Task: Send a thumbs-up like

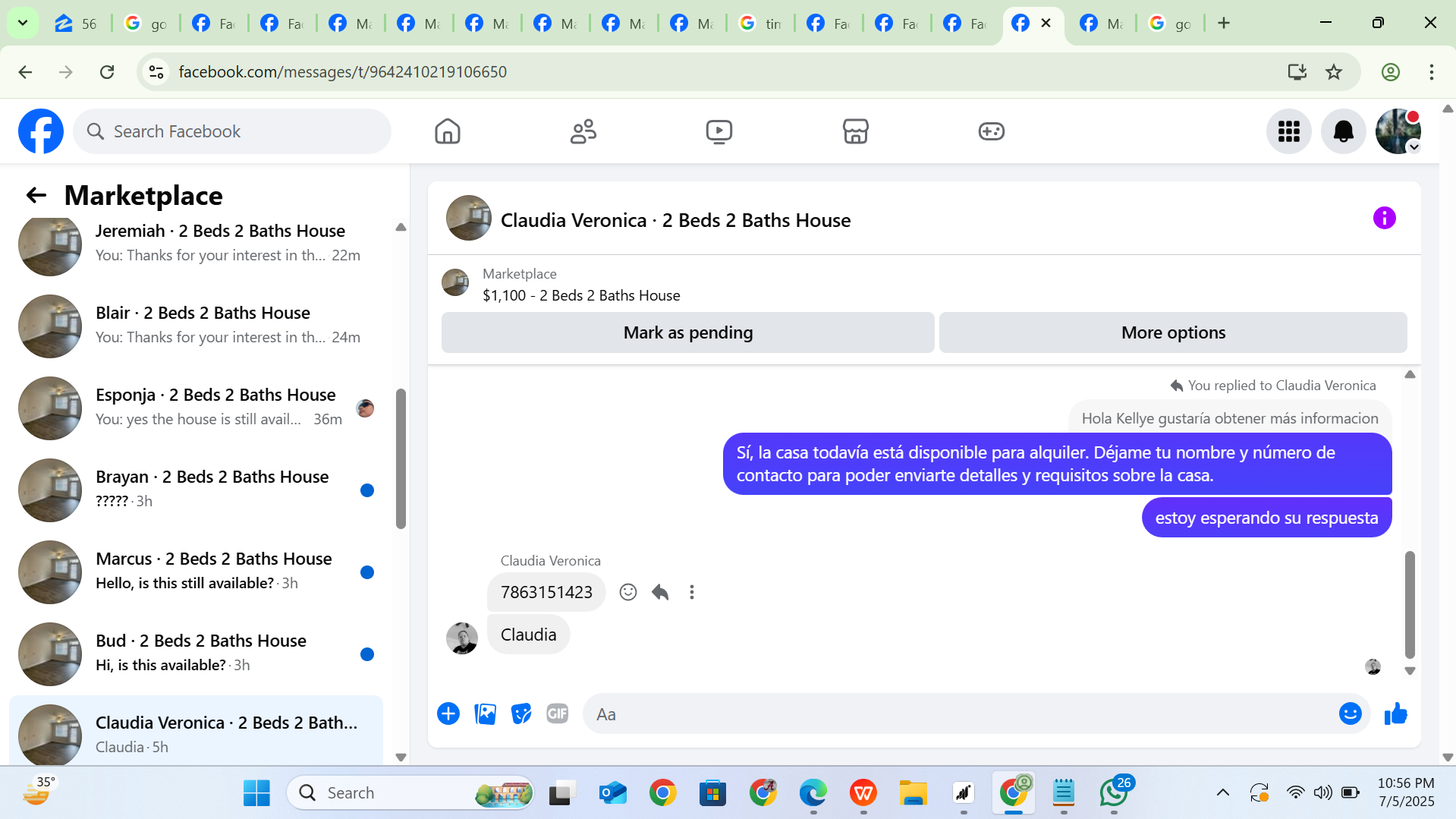Action: (1395, 714)
